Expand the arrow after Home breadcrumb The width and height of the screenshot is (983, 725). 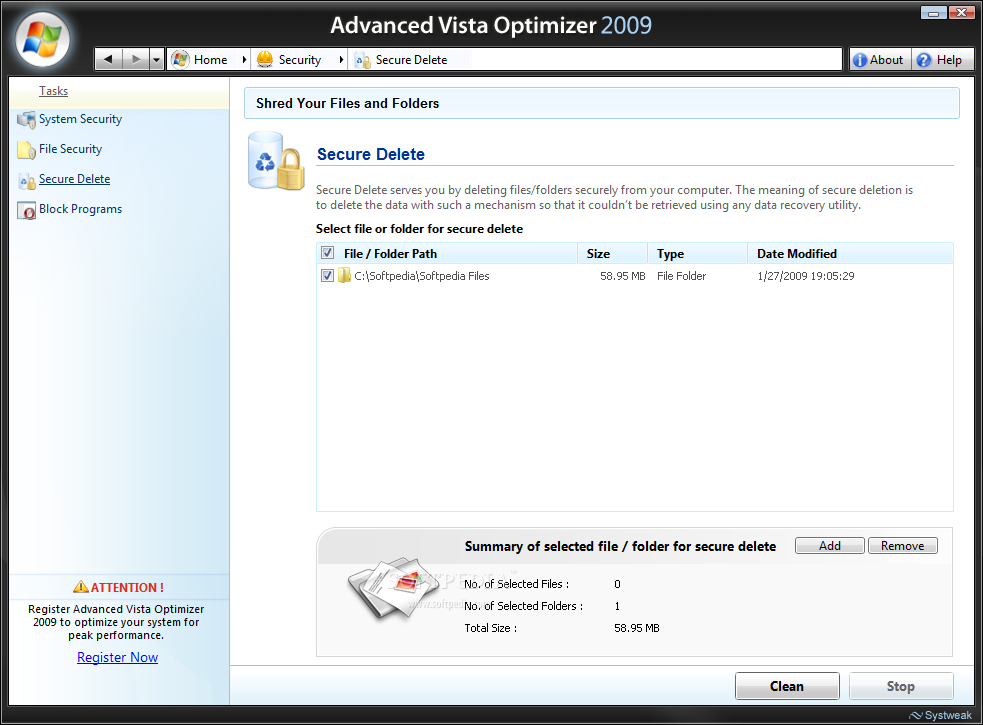coord(244,60)
